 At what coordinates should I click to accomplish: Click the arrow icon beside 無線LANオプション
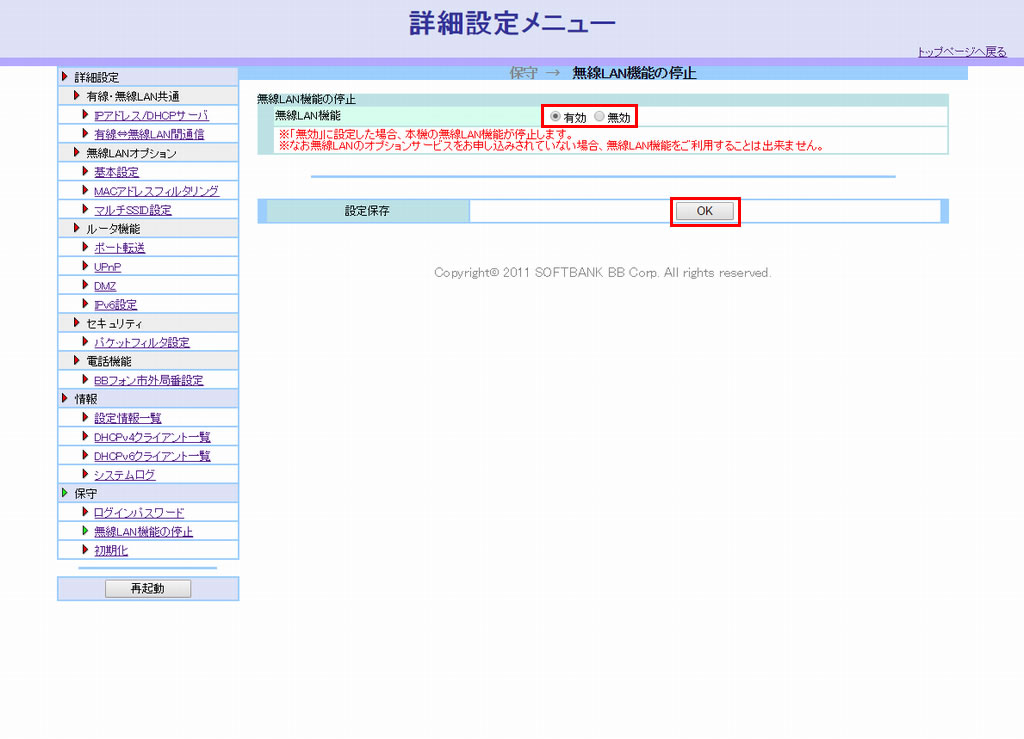point(77,153)
